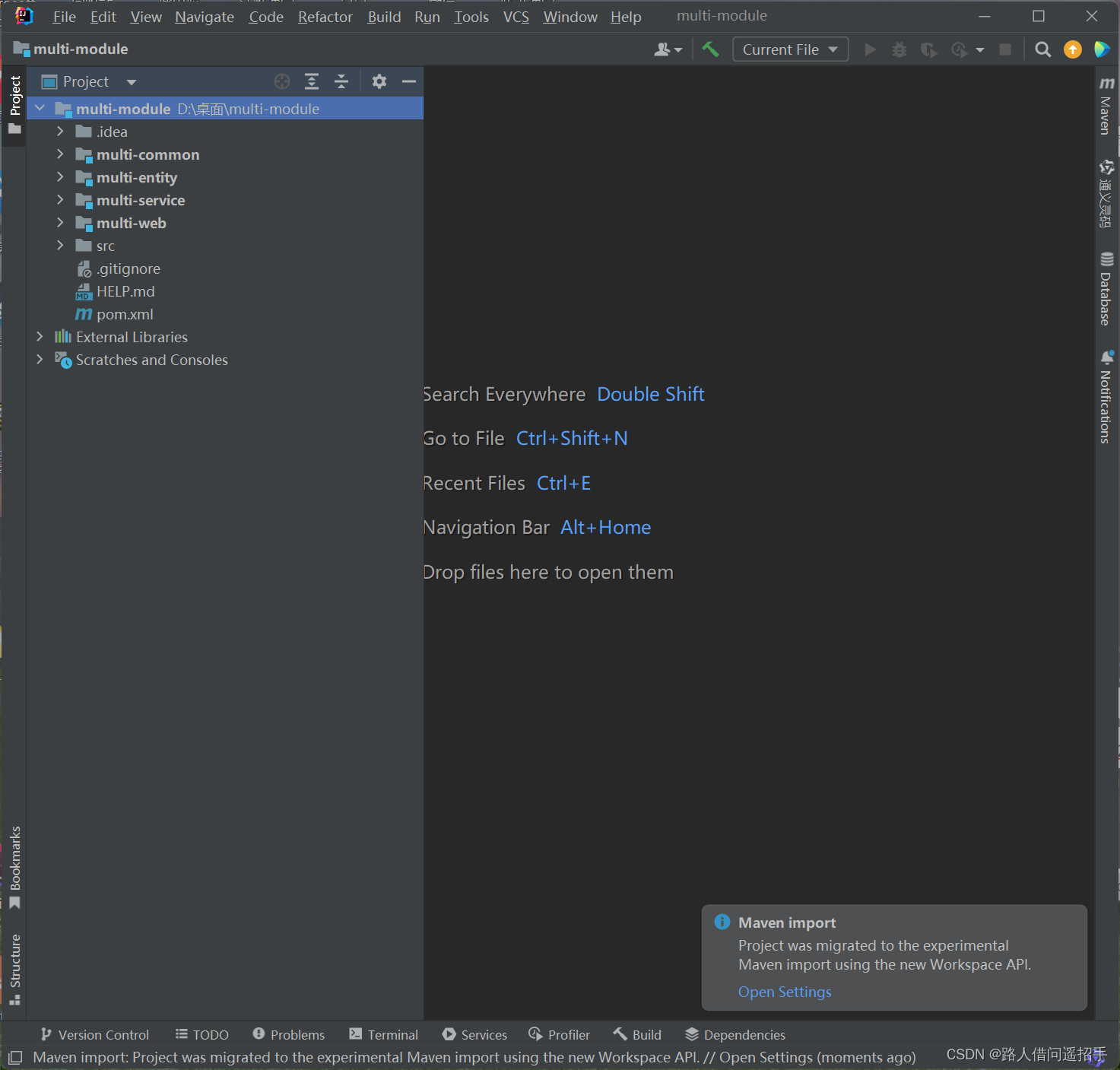Open the Terminal tool window
Image resolution: width=1120 pixels, height=1070 pixels.
click(384, 1034)
